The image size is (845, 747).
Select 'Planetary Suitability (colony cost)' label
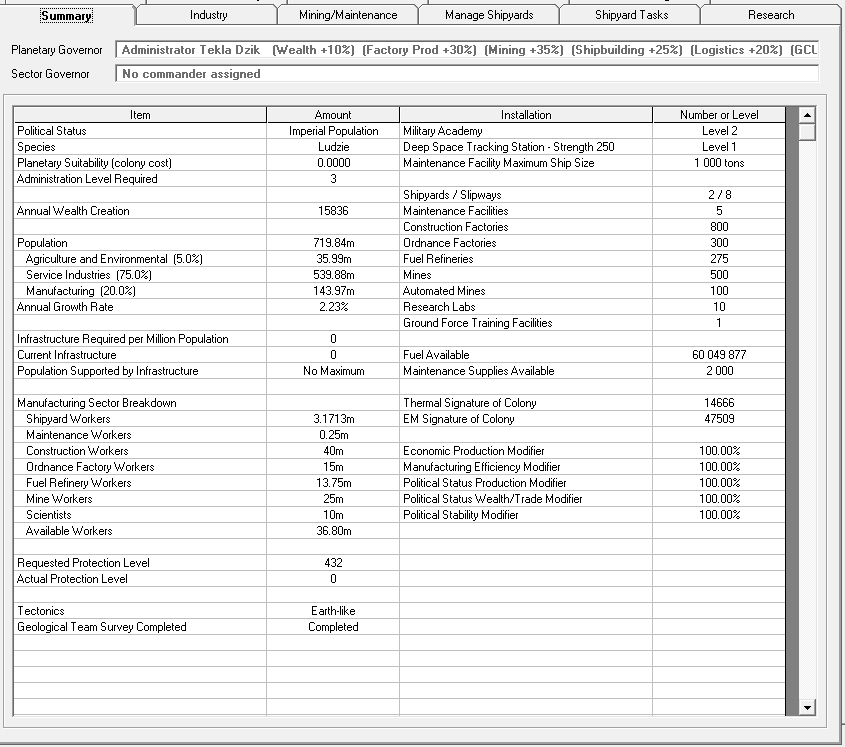(x=94, y=163)
